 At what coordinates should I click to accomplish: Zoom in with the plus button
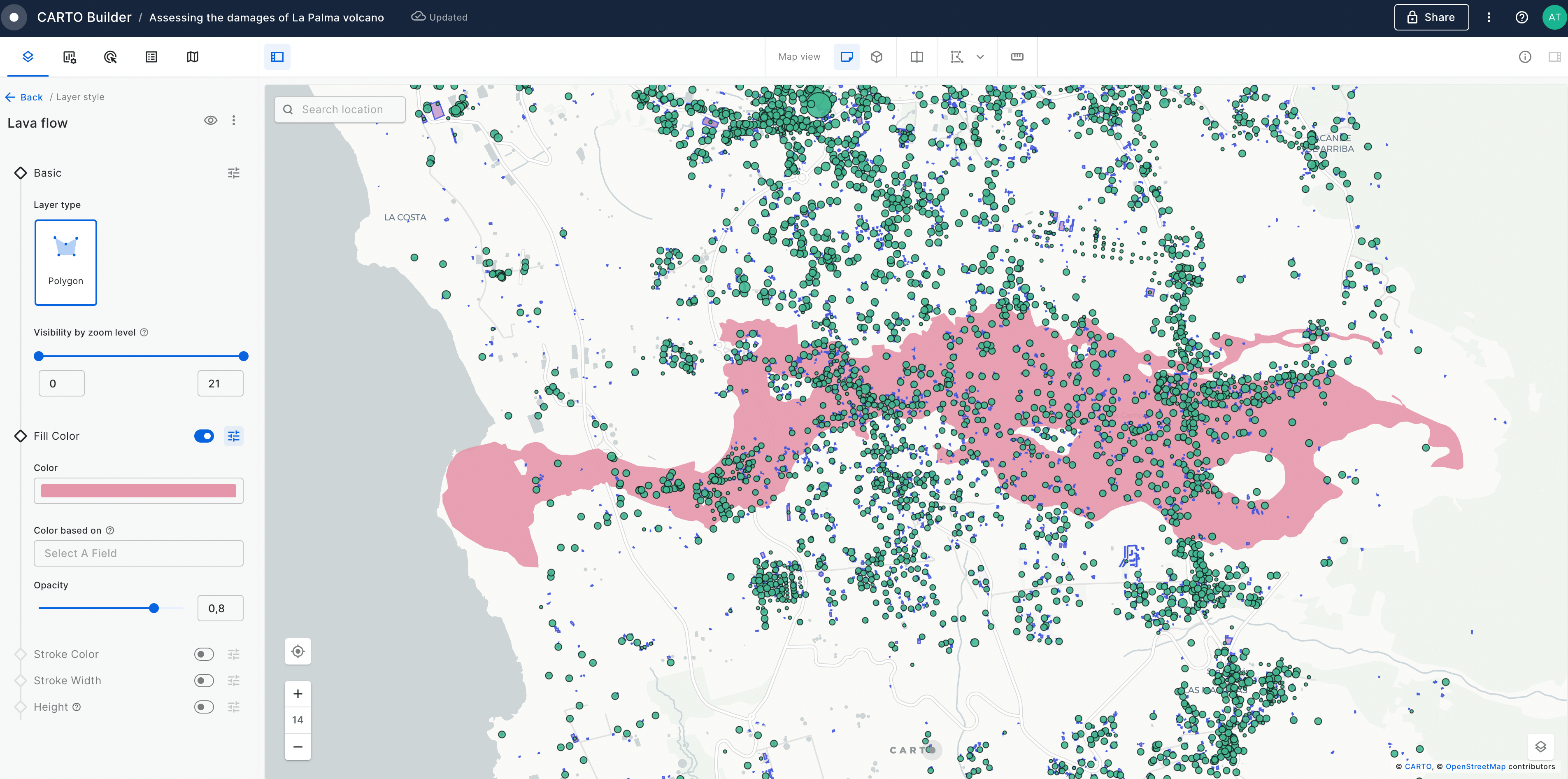[x=298, y=693]
